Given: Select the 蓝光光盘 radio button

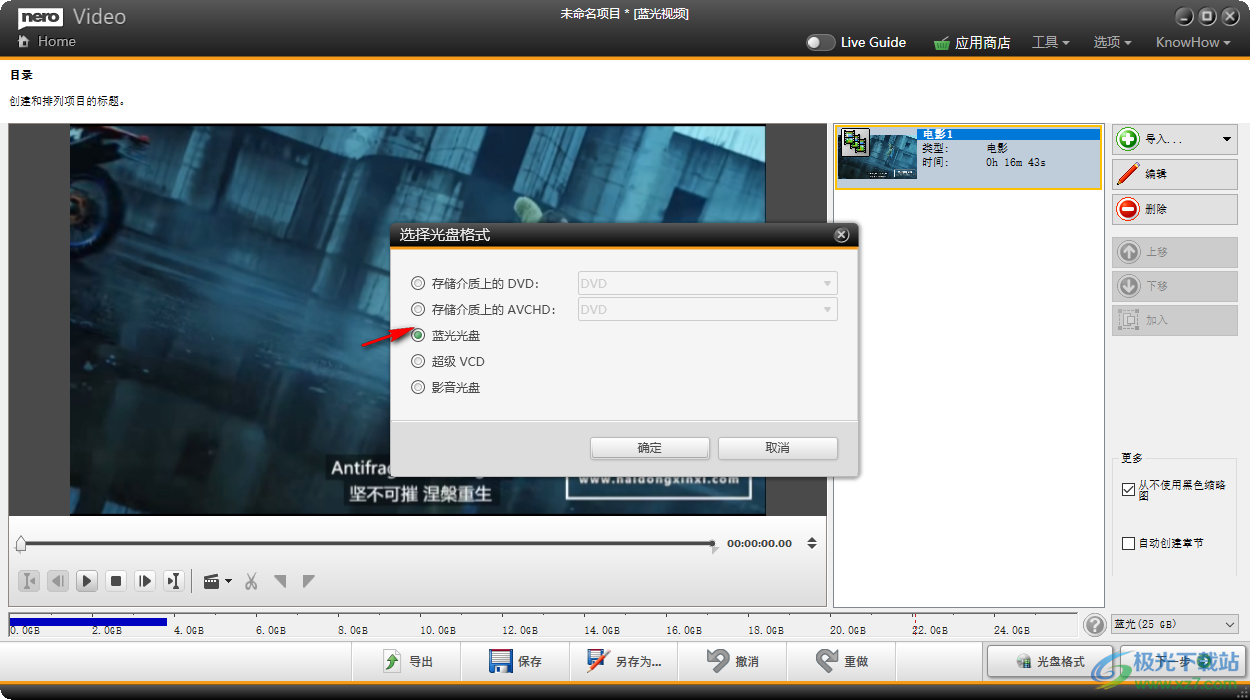Looking at the screenshot, I should coord(418,335).
